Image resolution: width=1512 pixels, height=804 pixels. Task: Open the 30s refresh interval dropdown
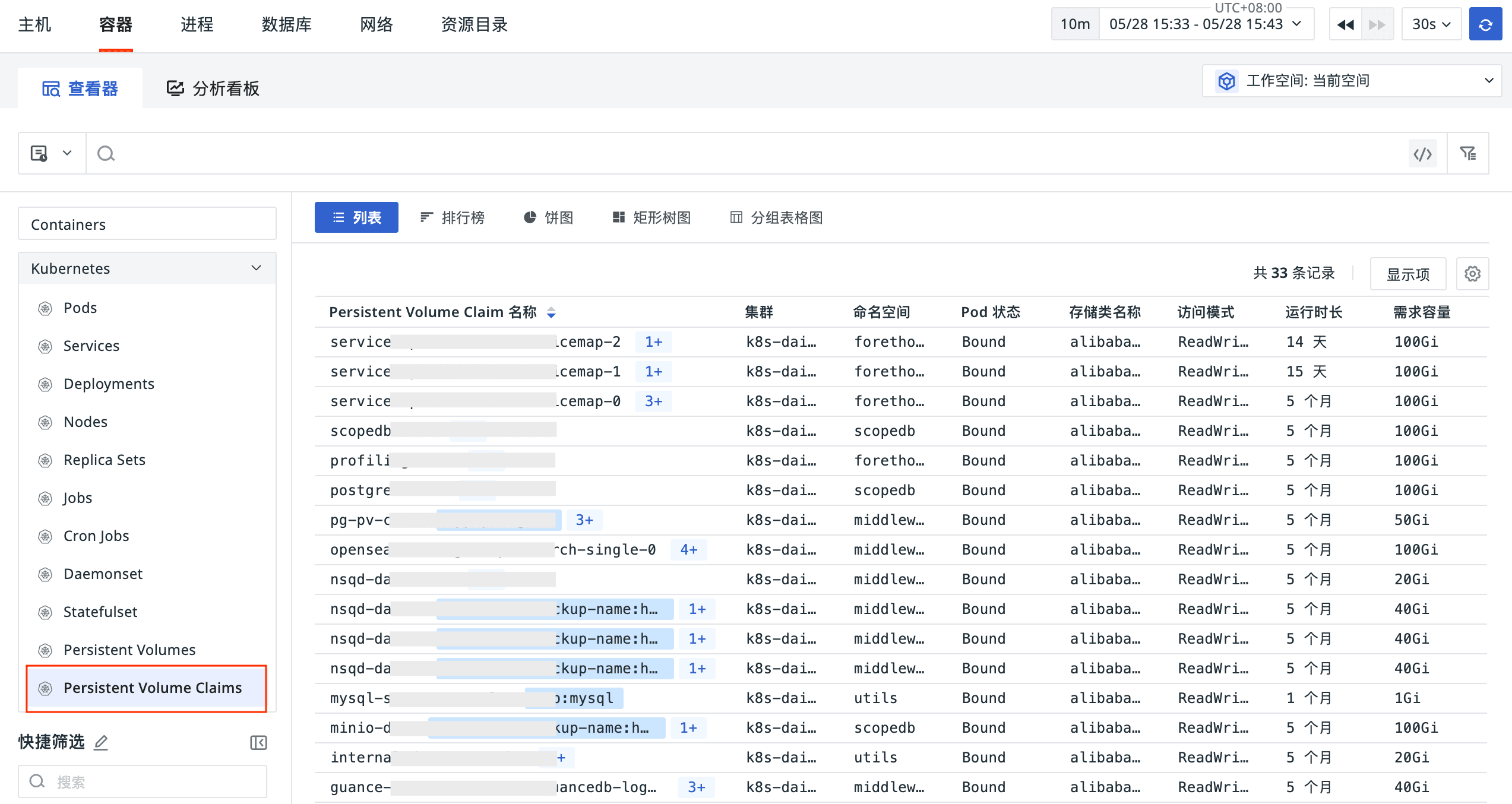1431,24
